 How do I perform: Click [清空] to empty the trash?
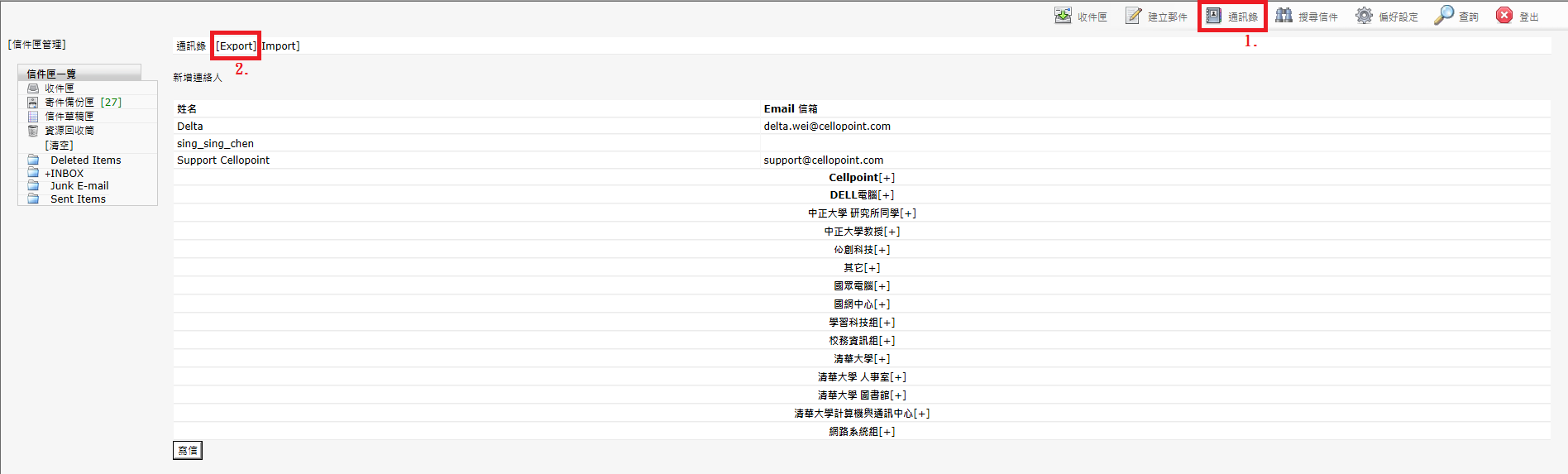[x=59, y=146]
